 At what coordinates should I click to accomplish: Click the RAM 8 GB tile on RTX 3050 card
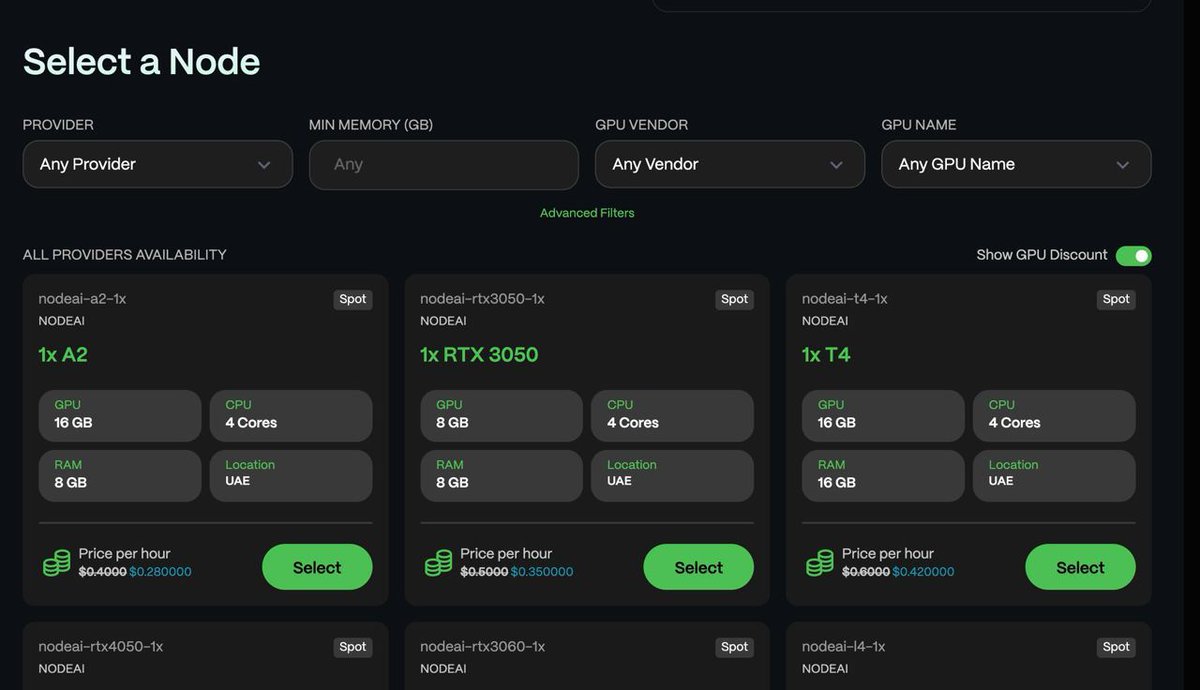(x=501, y=475)
